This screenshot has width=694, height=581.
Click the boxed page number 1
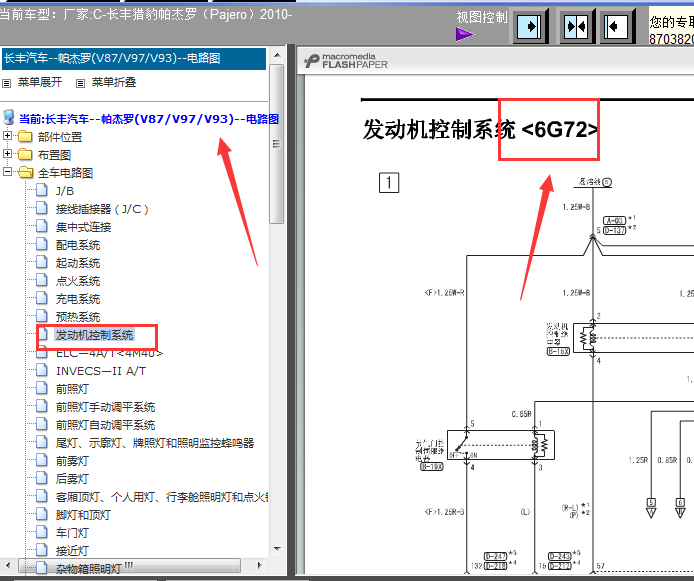[389, 182]
